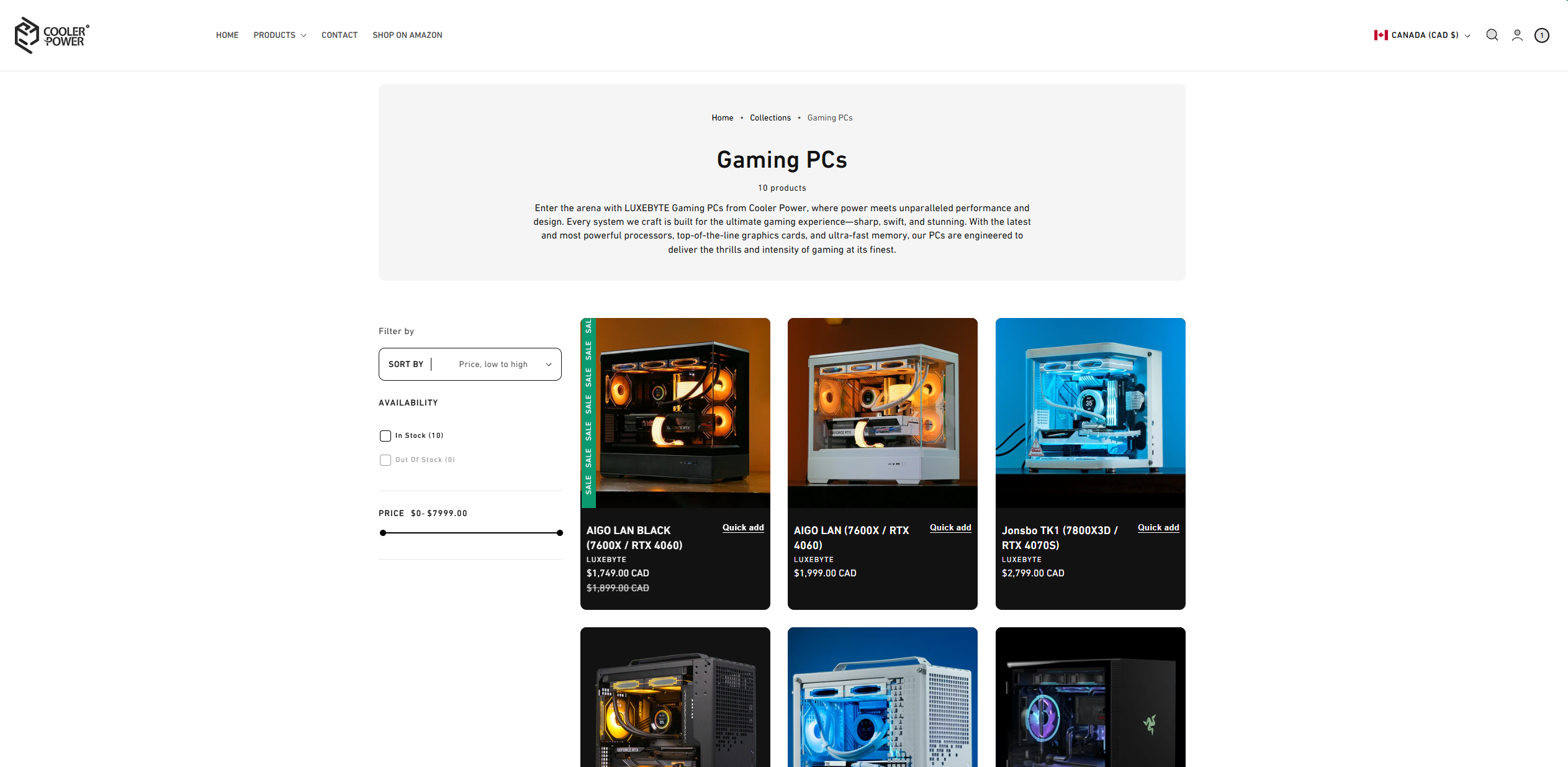Quick add the AIGO LAN BLACK PC
This screenshot has width=1568, height=767.
743,527
